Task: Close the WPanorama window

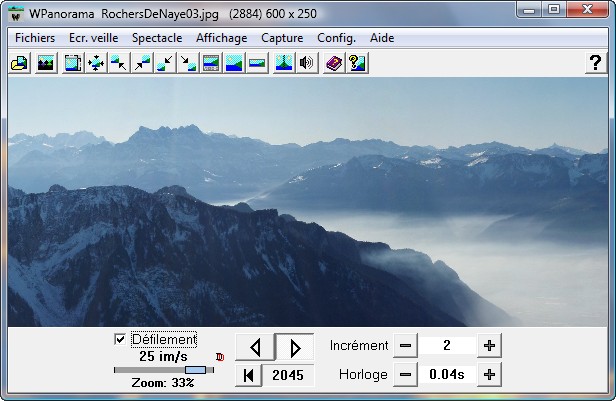Action: pyautogui.click(x=587, y=10)
